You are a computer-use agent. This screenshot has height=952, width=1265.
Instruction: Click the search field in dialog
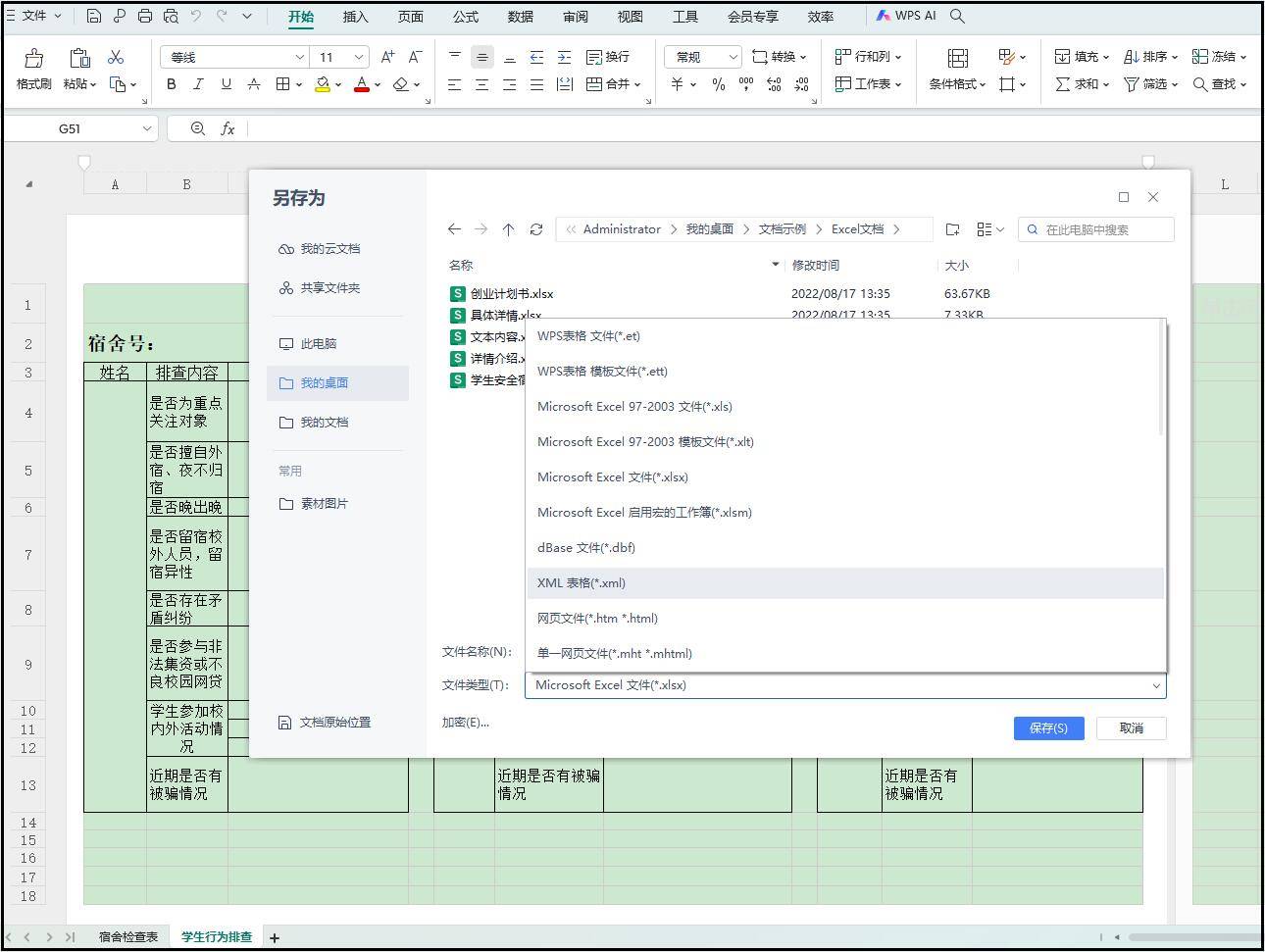click(x=1096, y=229)
